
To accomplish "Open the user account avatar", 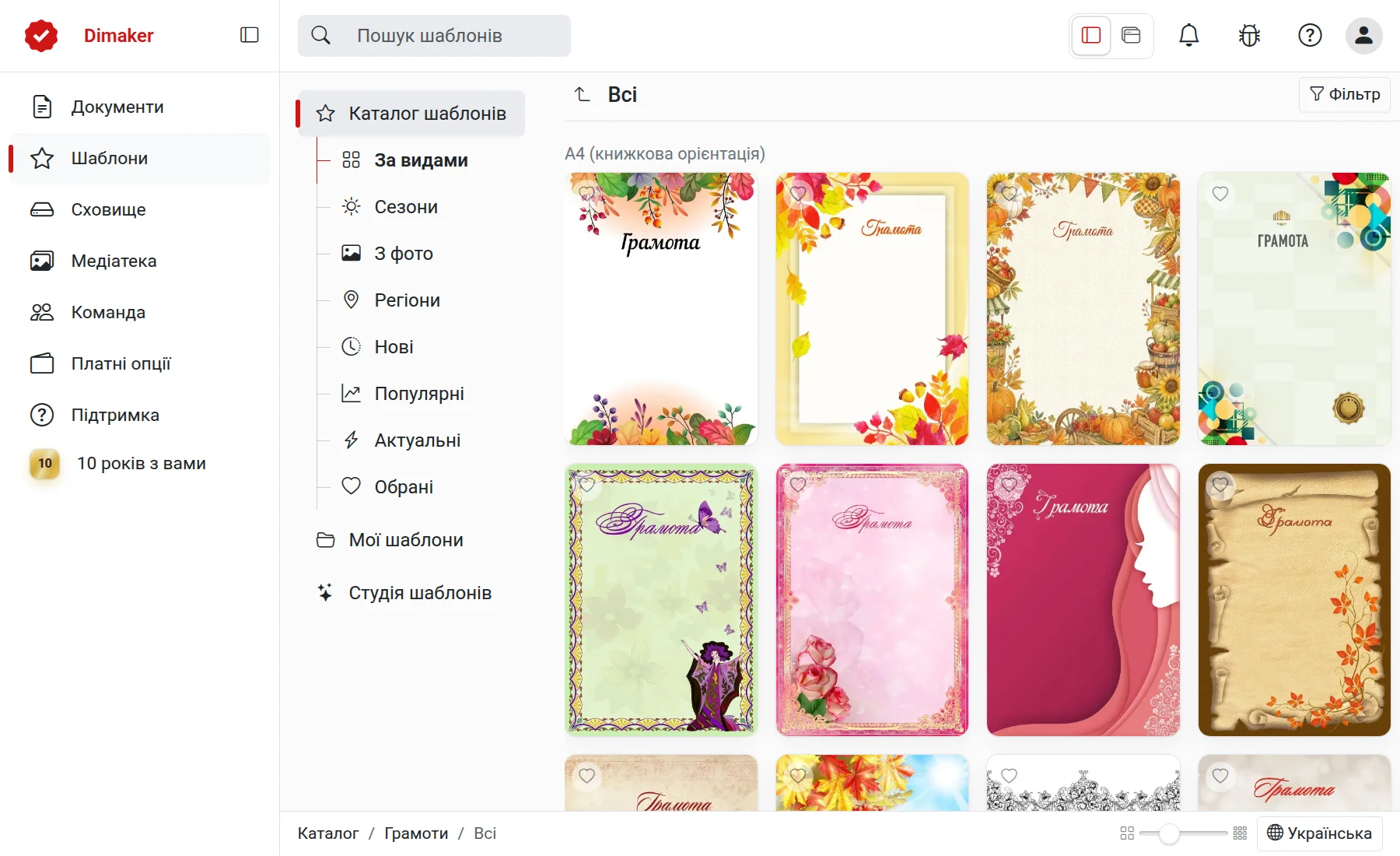I will 1364,35.
